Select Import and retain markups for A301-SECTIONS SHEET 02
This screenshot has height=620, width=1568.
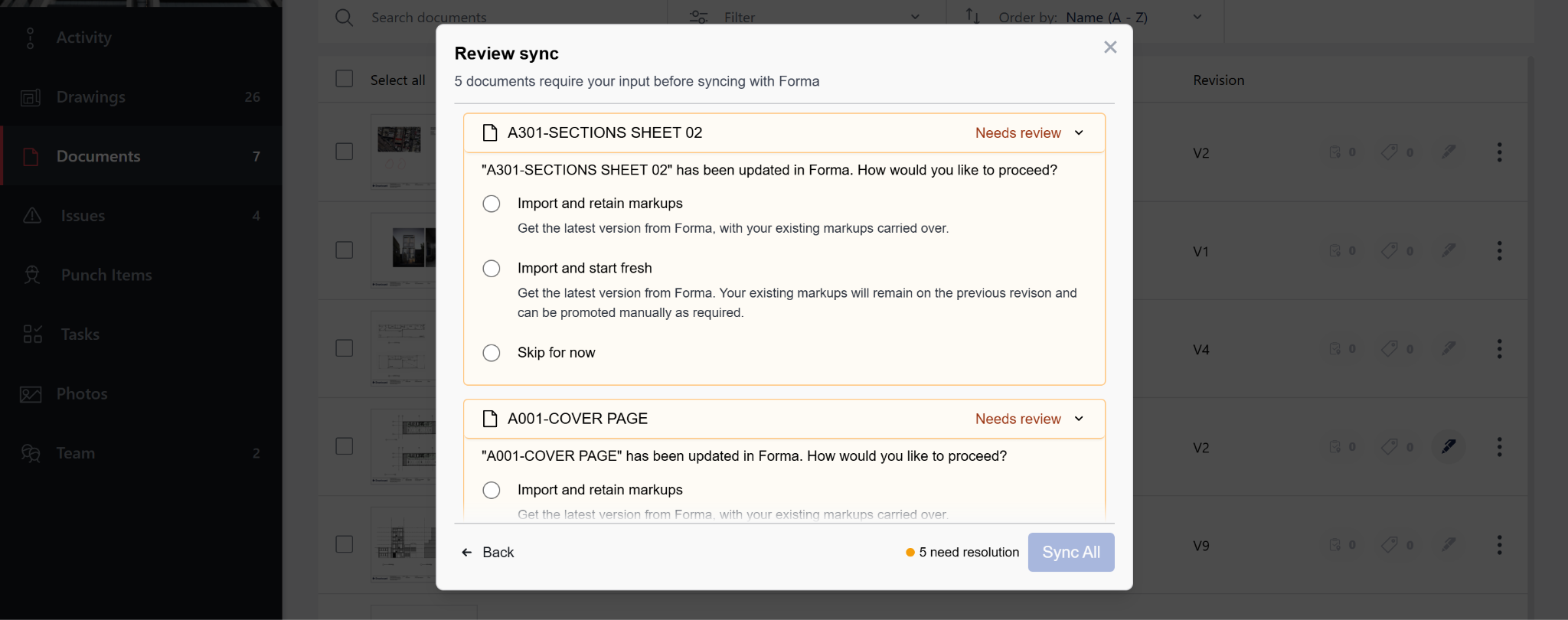pos(492,204)
